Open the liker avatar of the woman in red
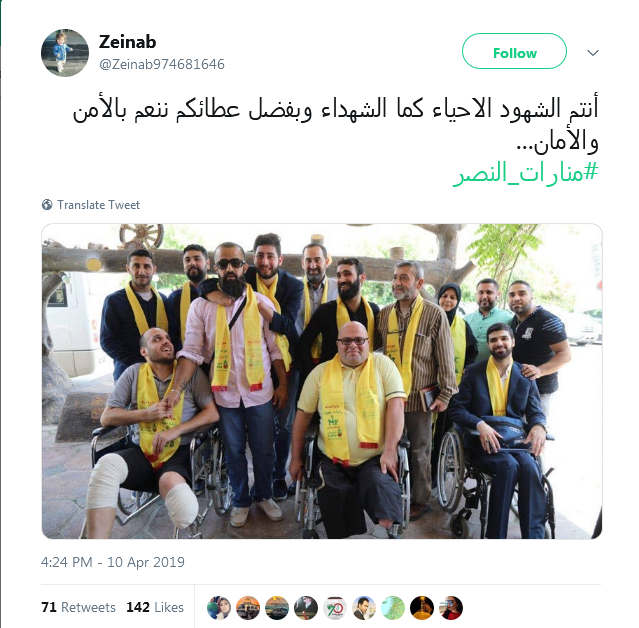 pos(451,608)
